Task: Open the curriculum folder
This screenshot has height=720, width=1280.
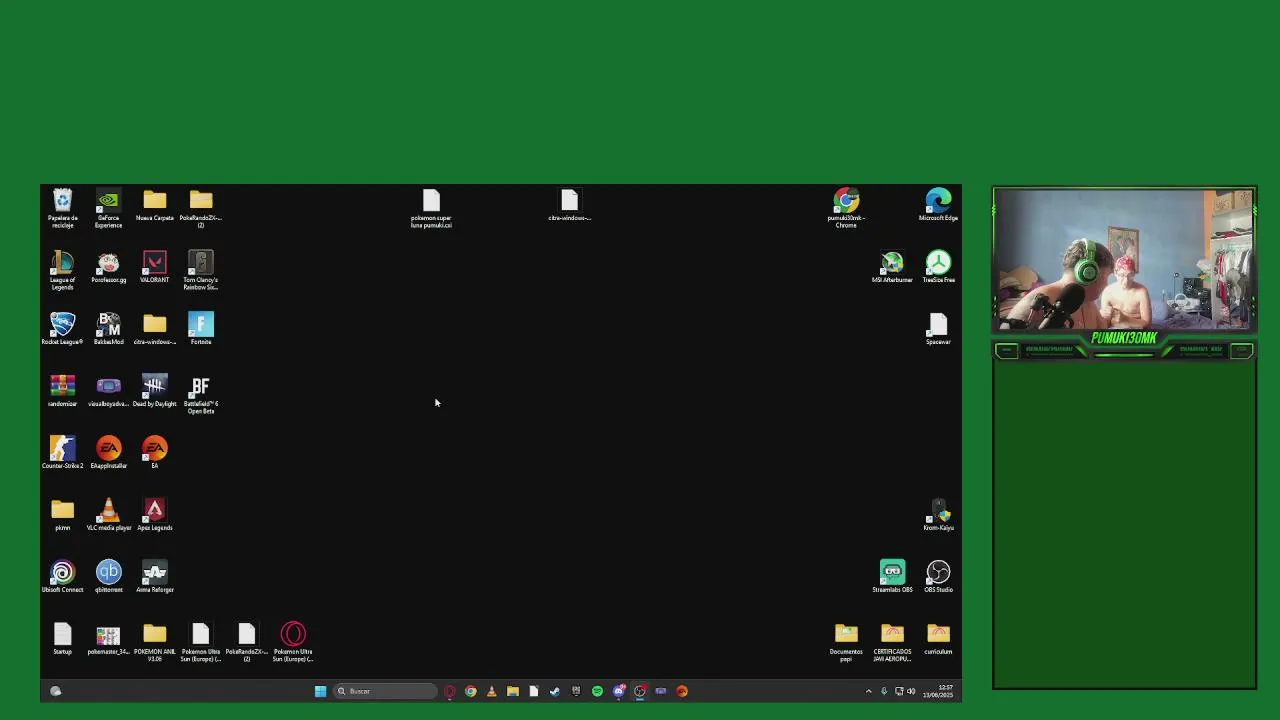Action: coord(938,639)
